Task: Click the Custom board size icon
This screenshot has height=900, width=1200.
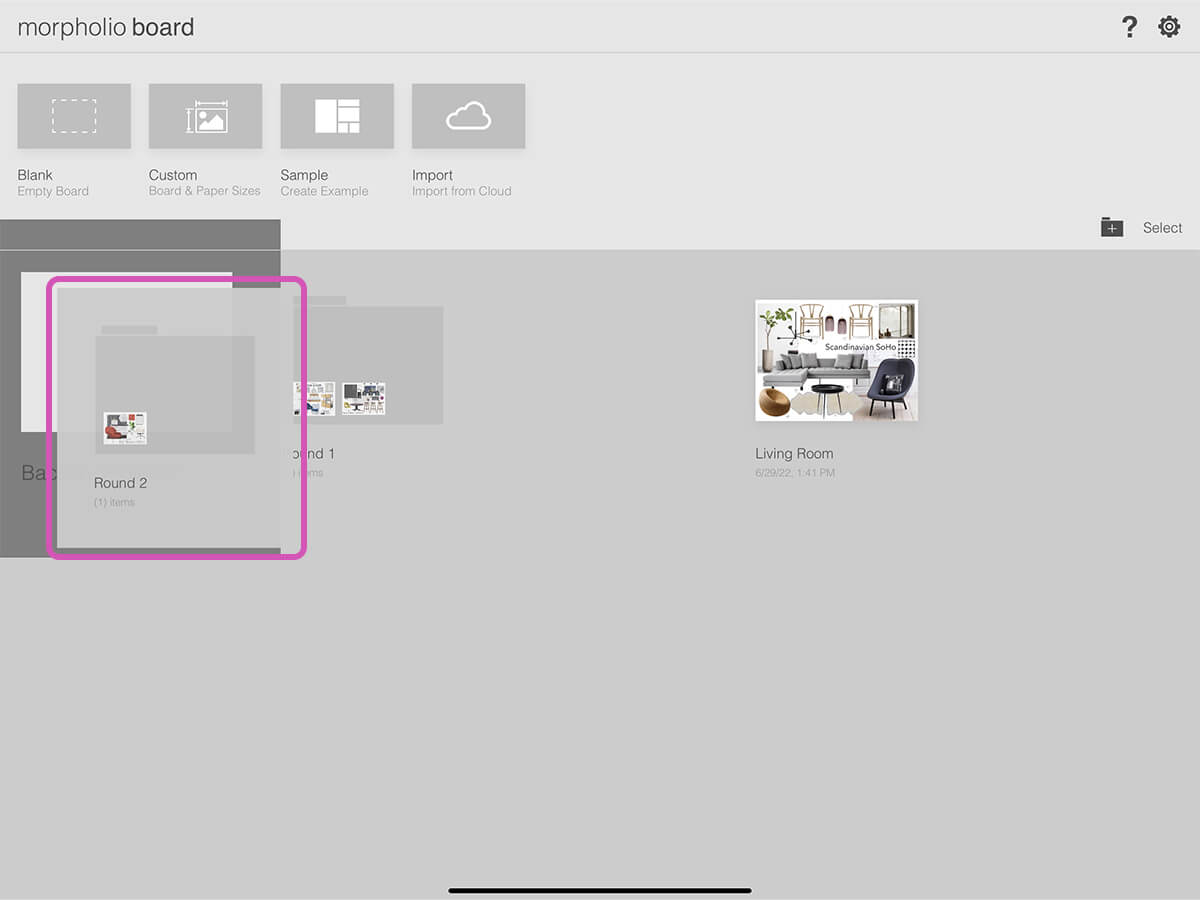Action: (205, 116)
